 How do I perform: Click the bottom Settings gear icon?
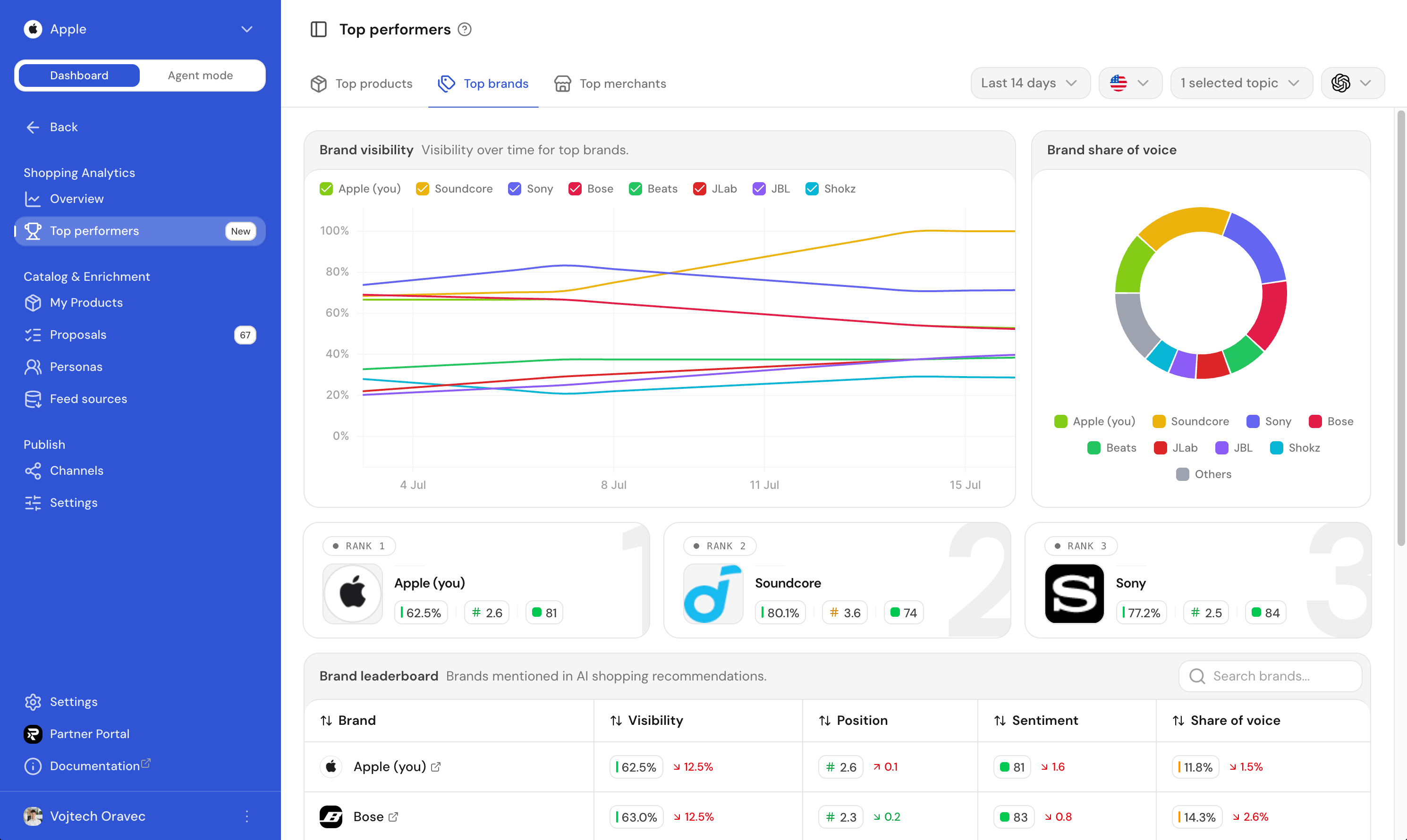coord(33,702)
